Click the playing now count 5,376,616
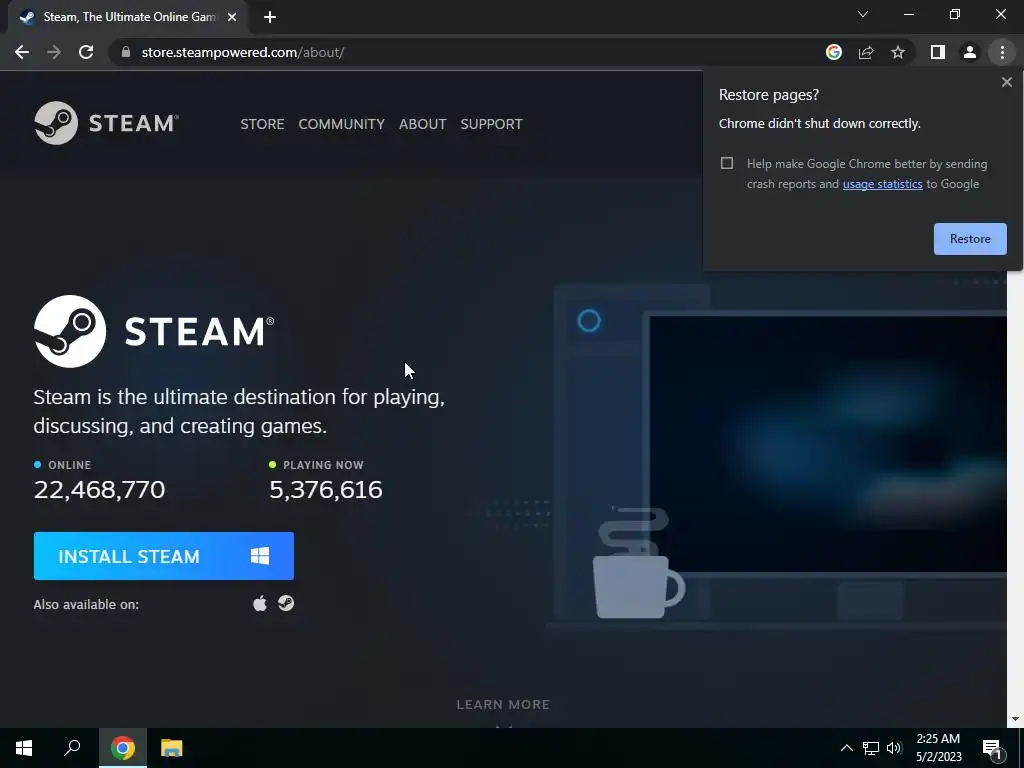Image resolution: width=1024 pixels, height=768 pixels. tap(326, 490)
